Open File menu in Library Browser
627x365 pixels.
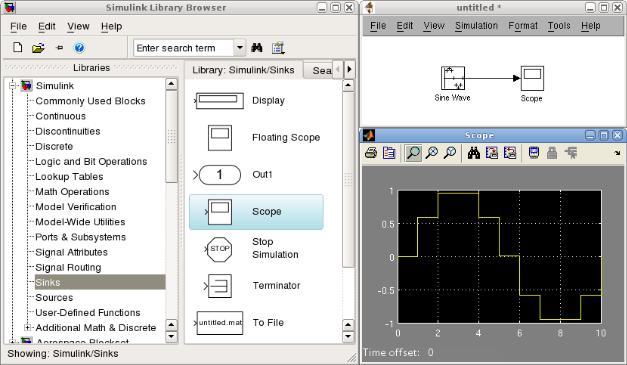[x=18, y=26]
